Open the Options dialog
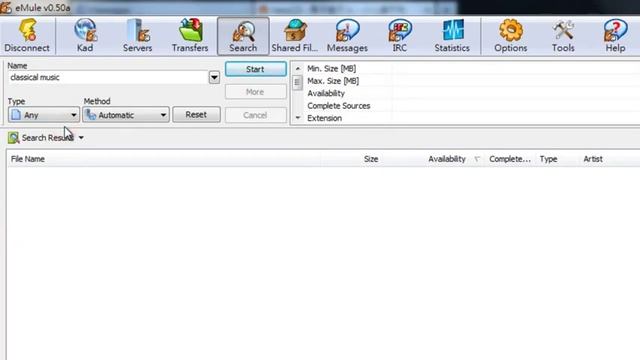 click(511, 36)
